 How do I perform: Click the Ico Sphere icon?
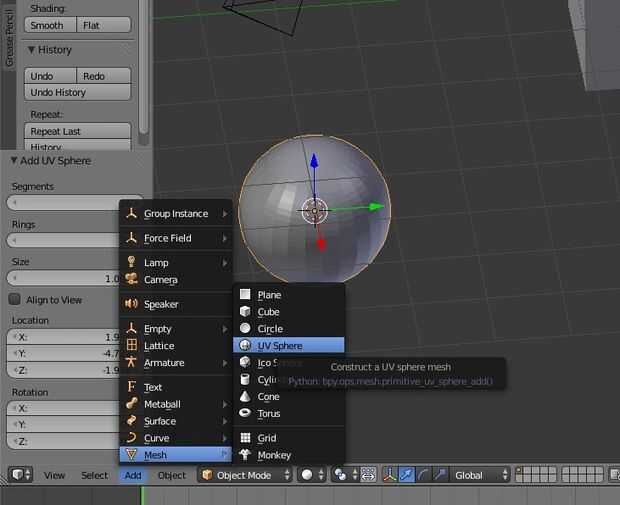point(245,362)
